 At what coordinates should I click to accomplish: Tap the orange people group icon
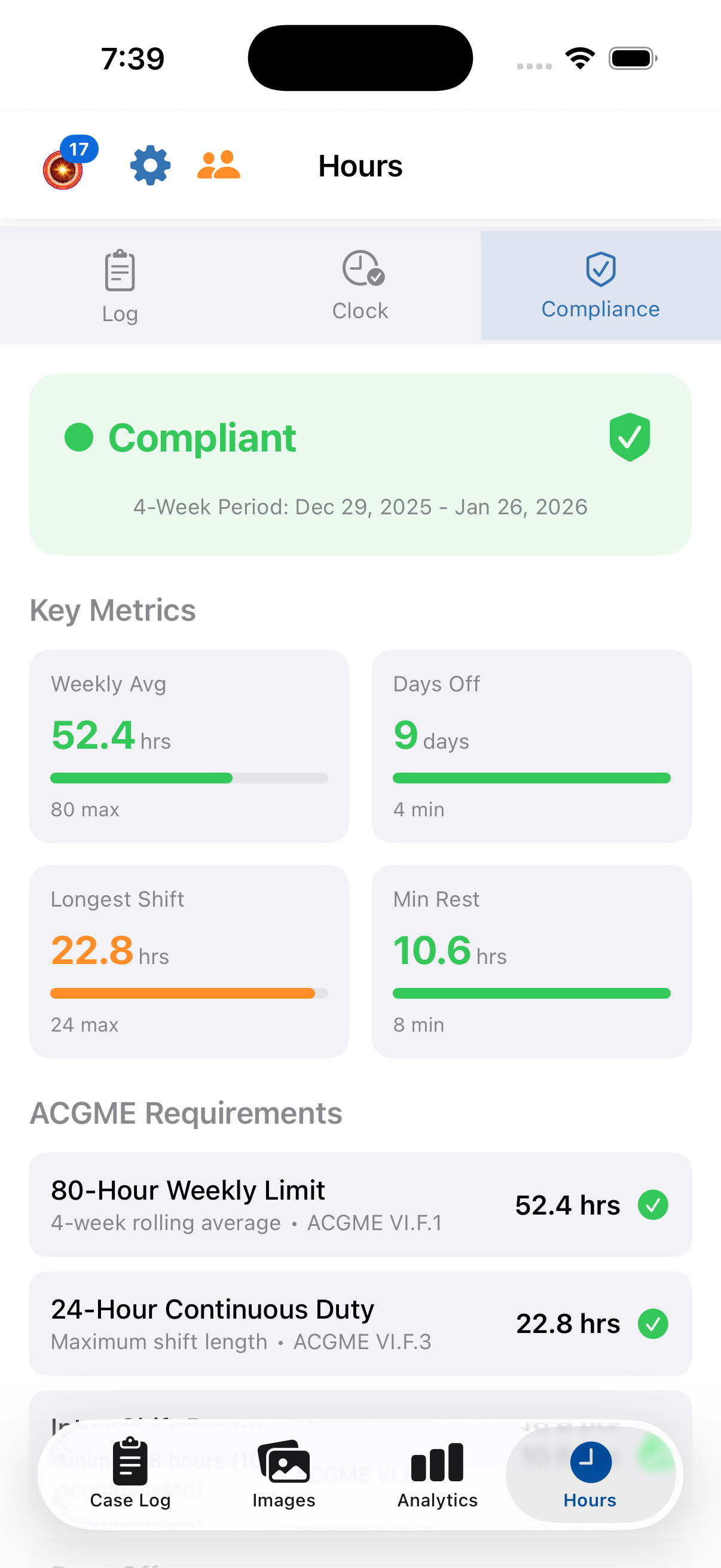coord(218,166)
